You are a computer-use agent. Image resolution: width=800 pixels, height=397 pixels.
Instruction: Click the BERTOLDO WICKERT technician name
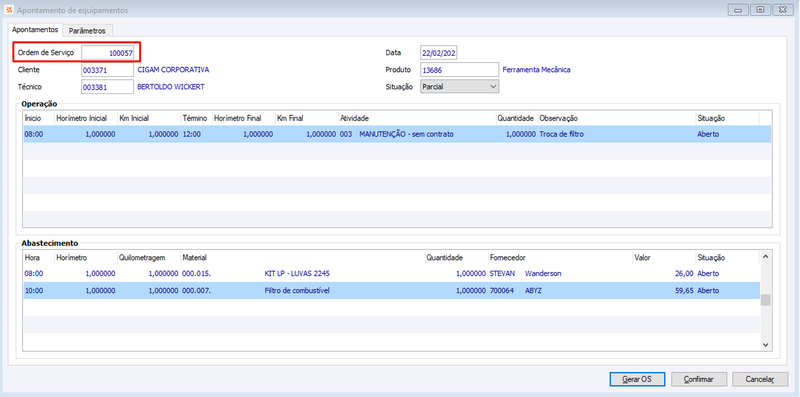click(171, 87)
